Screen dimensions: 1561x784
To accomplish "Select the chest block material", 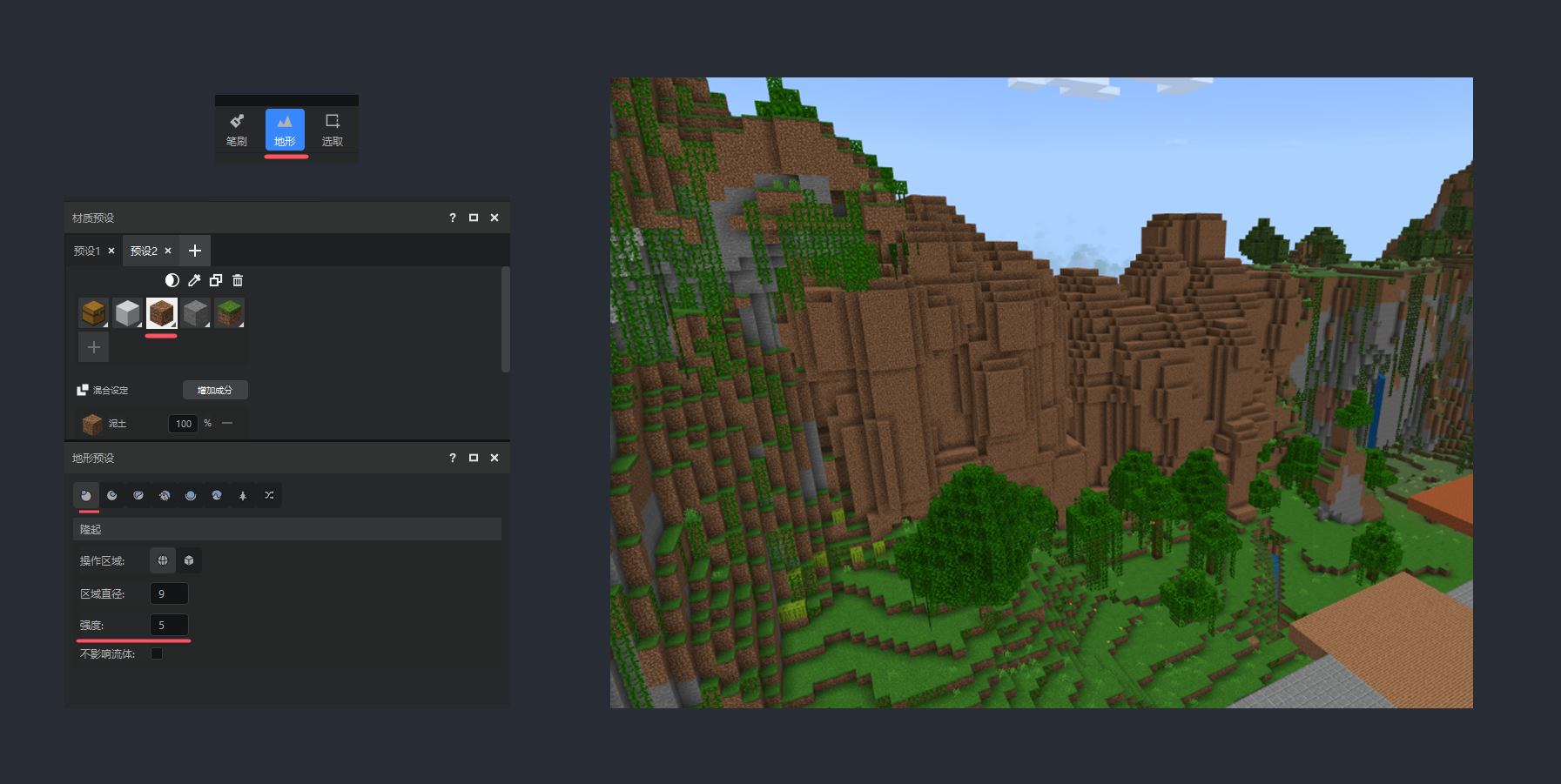I will 94,312.
